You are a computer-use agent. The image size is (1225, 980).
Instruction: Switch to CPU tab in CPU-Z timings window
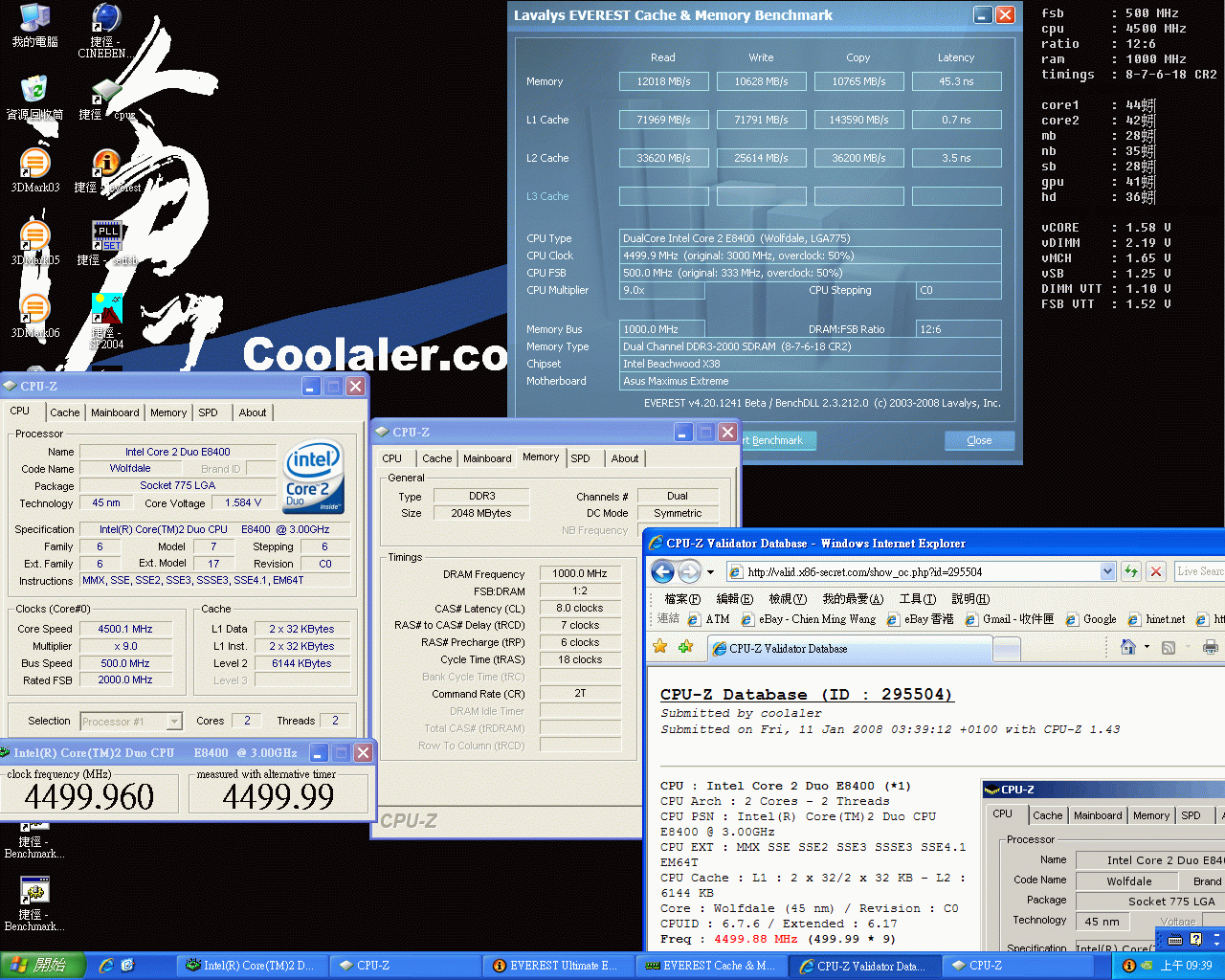coord(392,458)
